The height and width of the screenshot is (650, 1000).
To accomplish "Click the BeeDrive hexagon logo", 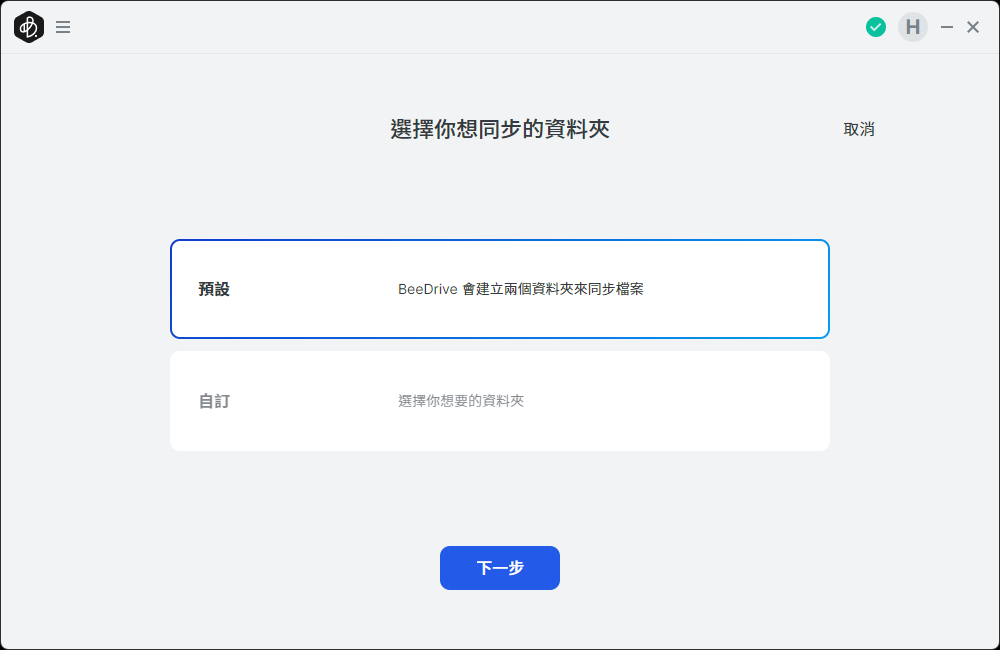I will click(x=29, y=27).
